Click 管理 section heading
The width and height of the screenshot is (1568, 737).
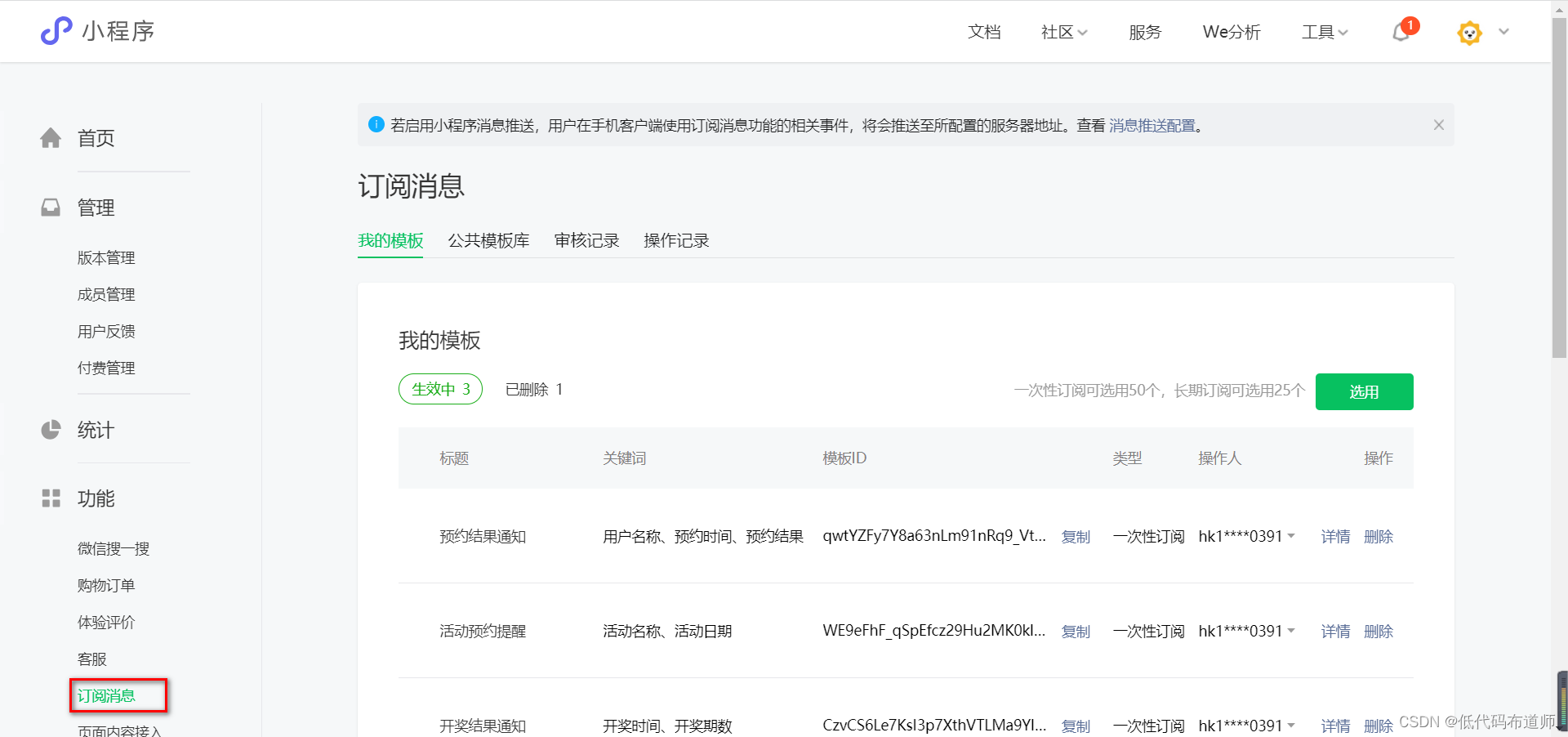(96, 208)
